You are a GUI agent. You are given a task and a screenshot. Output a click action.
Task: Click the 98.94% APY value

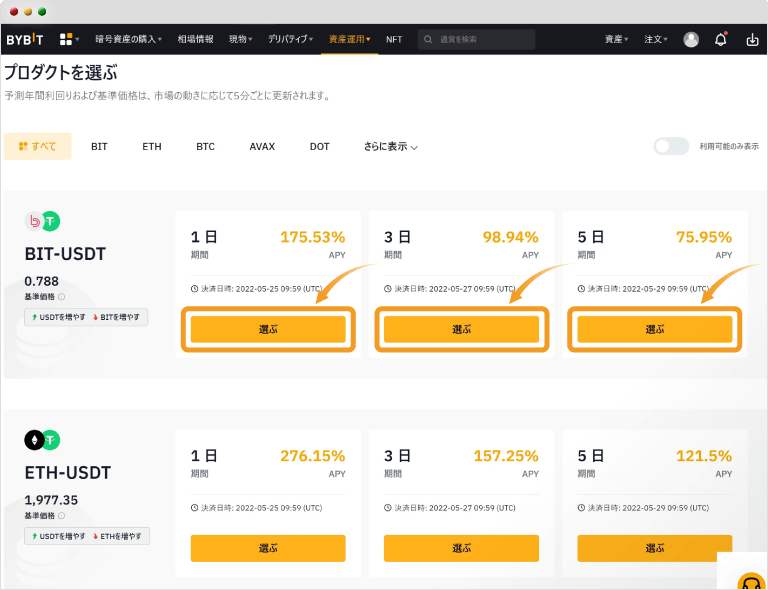[x=510, y=237]
